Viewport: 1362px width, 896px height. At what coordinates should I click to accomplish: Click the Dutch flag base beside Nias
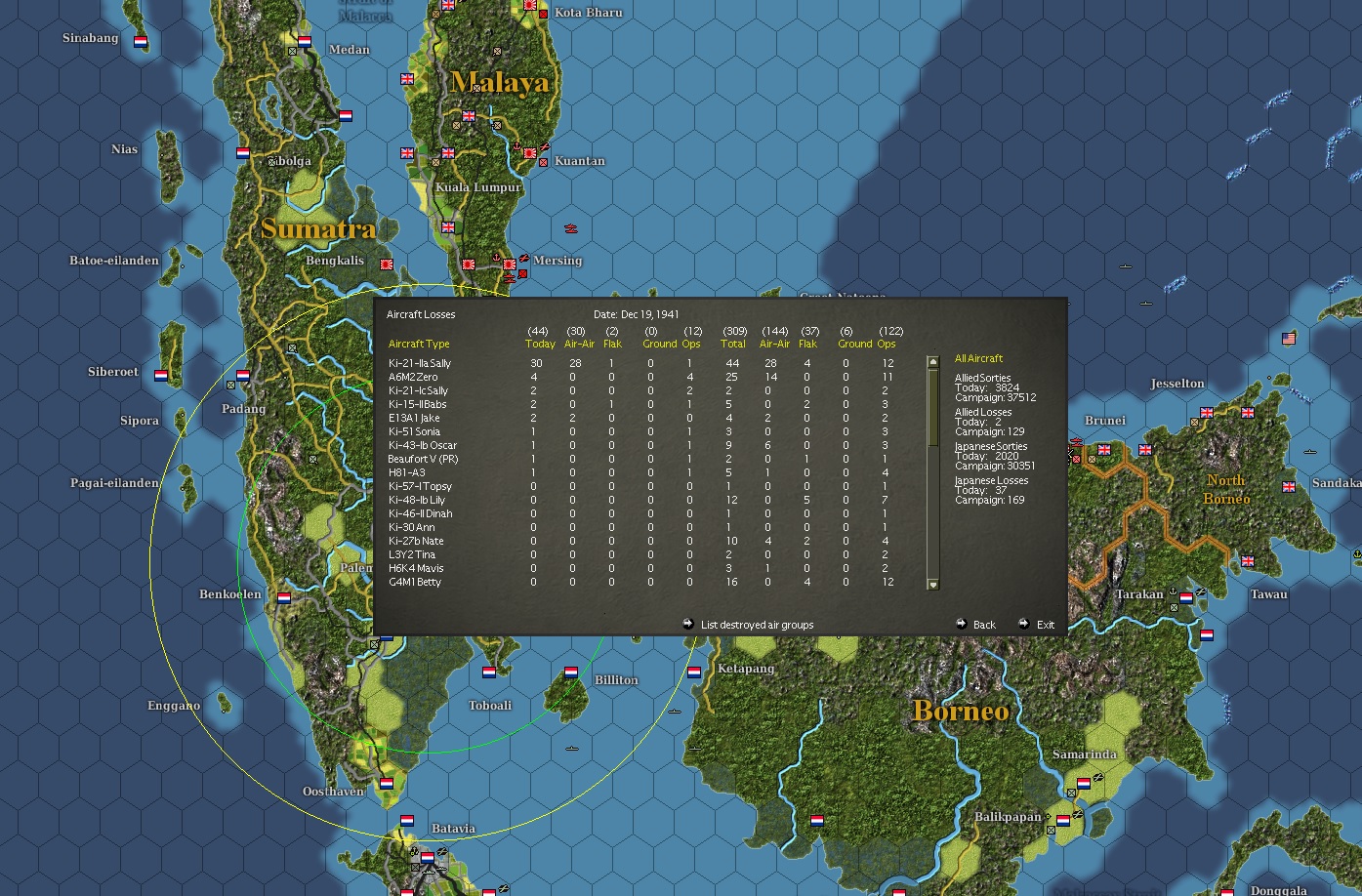243,153
